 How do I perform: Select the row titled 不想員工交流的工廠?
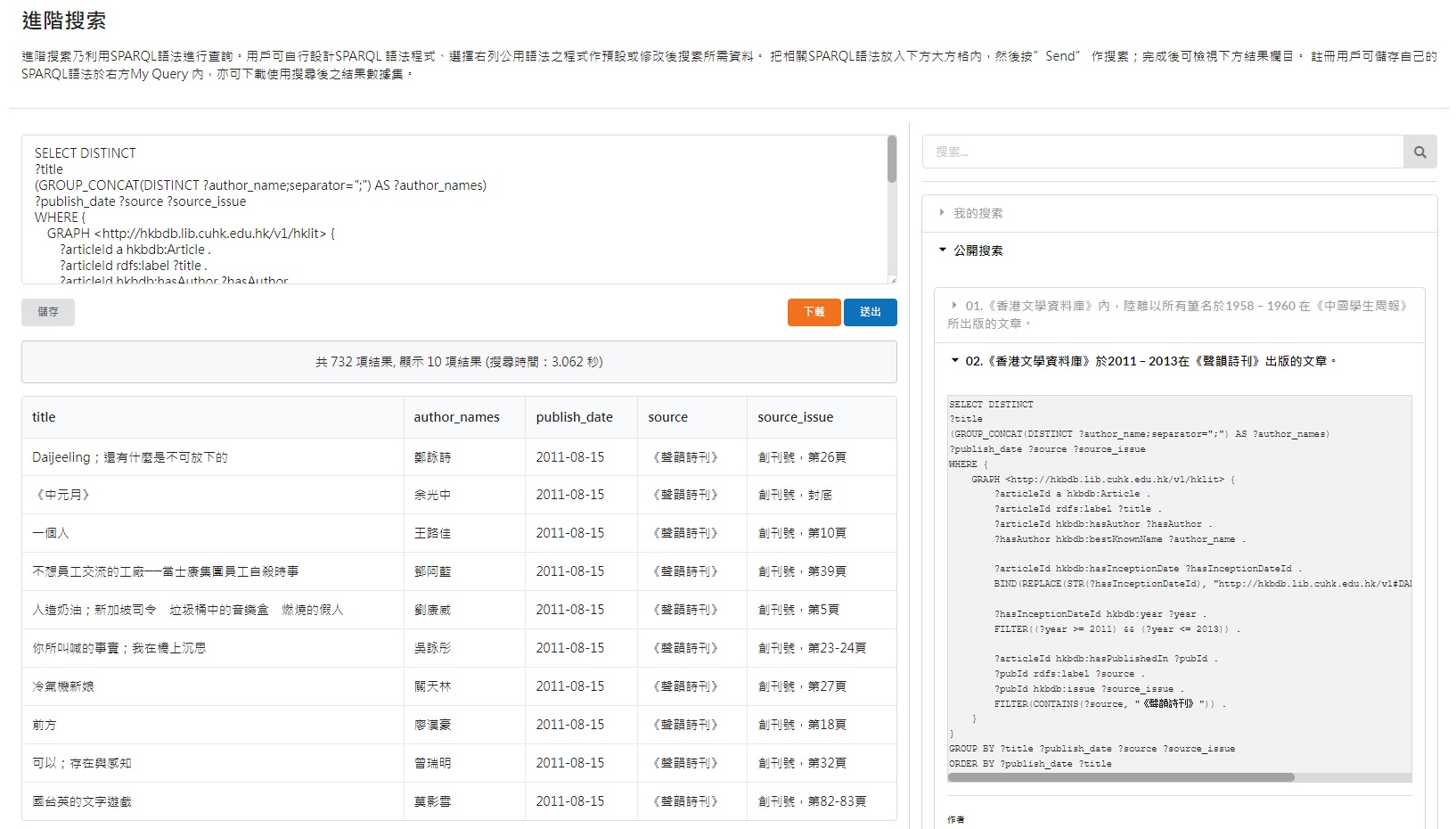(x=459, y=571)
